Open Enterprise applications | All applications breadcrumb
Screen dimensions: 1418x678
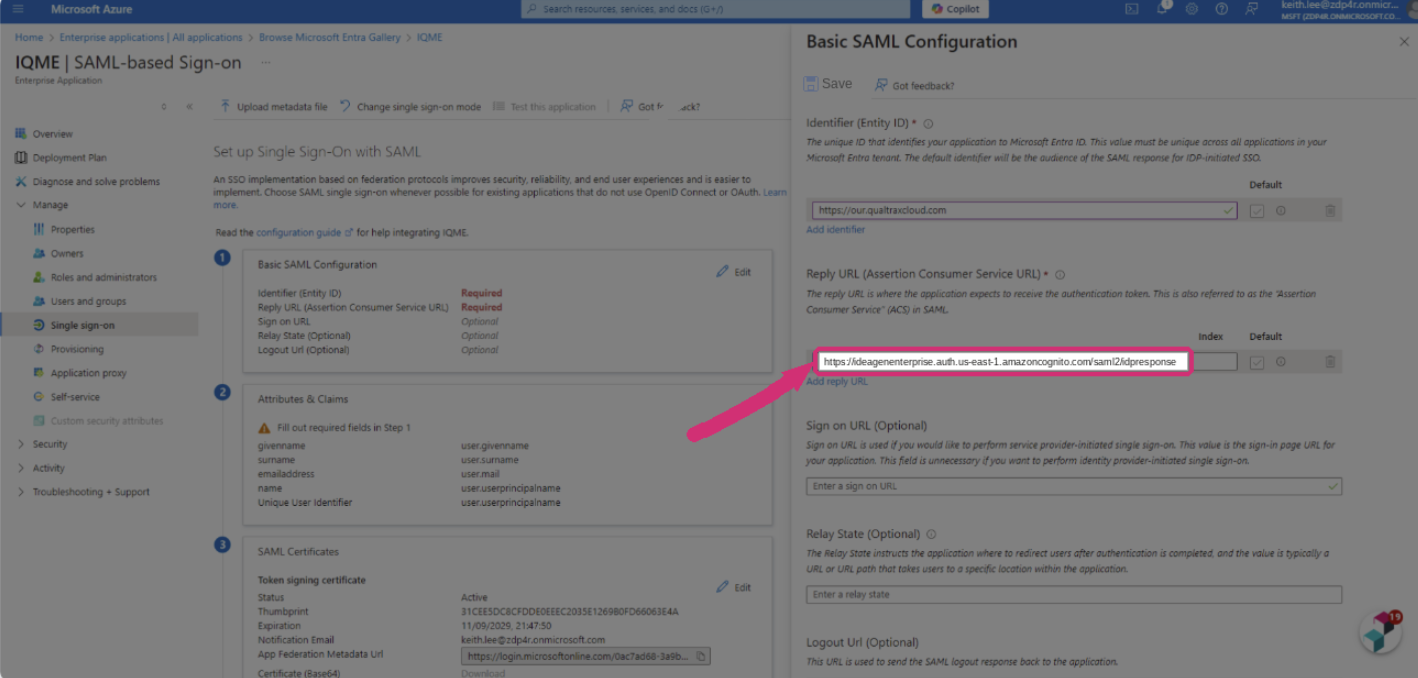[x=151, y=37]
